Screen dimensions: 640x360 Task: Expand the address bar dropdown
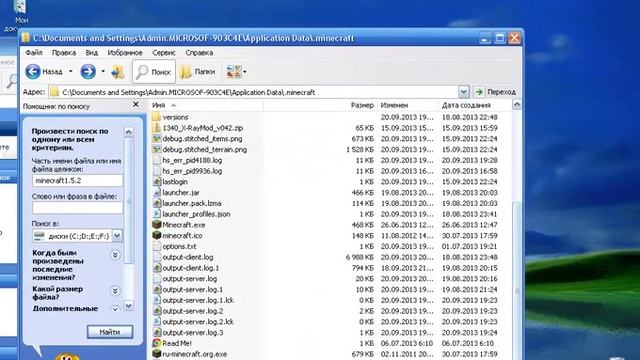pos(463,92)
